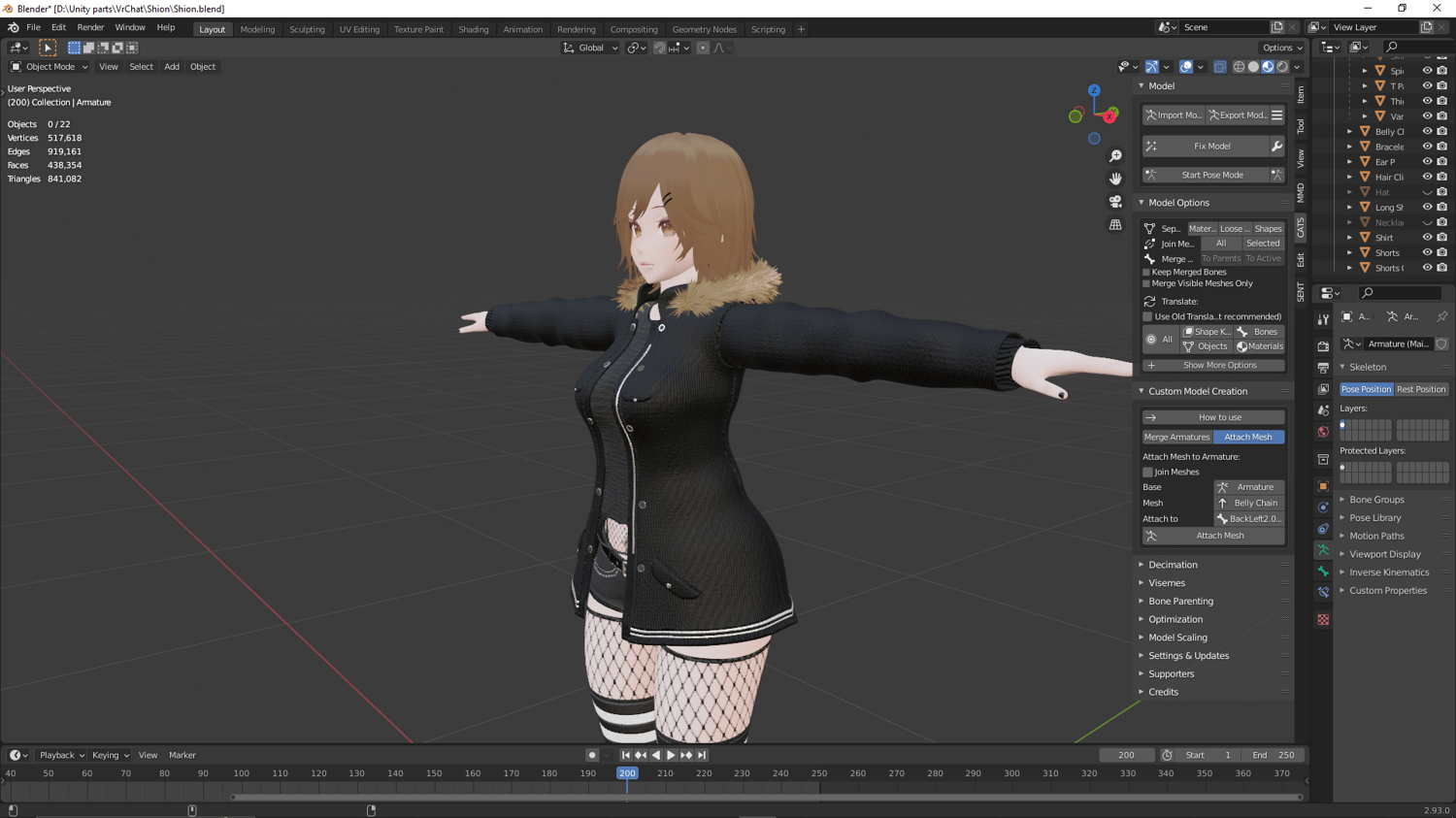Open Object Mode dropdown
The width and height of the screenshot is (1456, 818).
[x=49, y=67]
